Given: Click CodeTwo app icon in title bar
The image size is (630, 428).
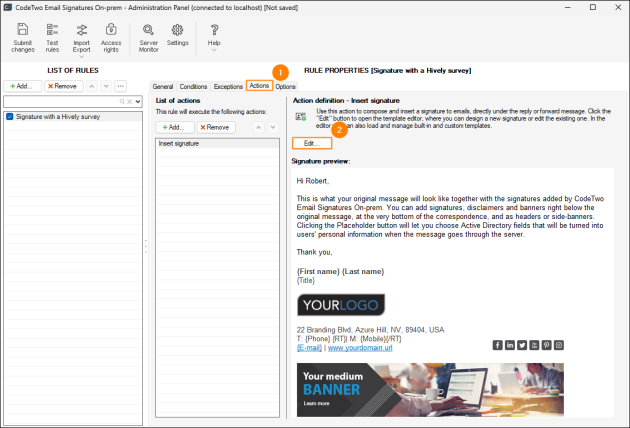Looking at the screenshot, I should pos(7,7).
